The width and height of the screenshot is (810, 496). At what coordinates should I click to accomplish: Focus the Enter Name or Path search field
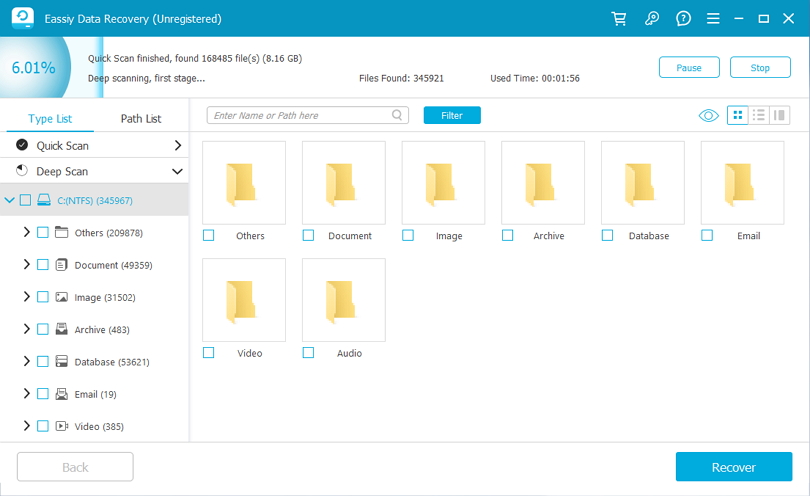(x=307, y=115)
